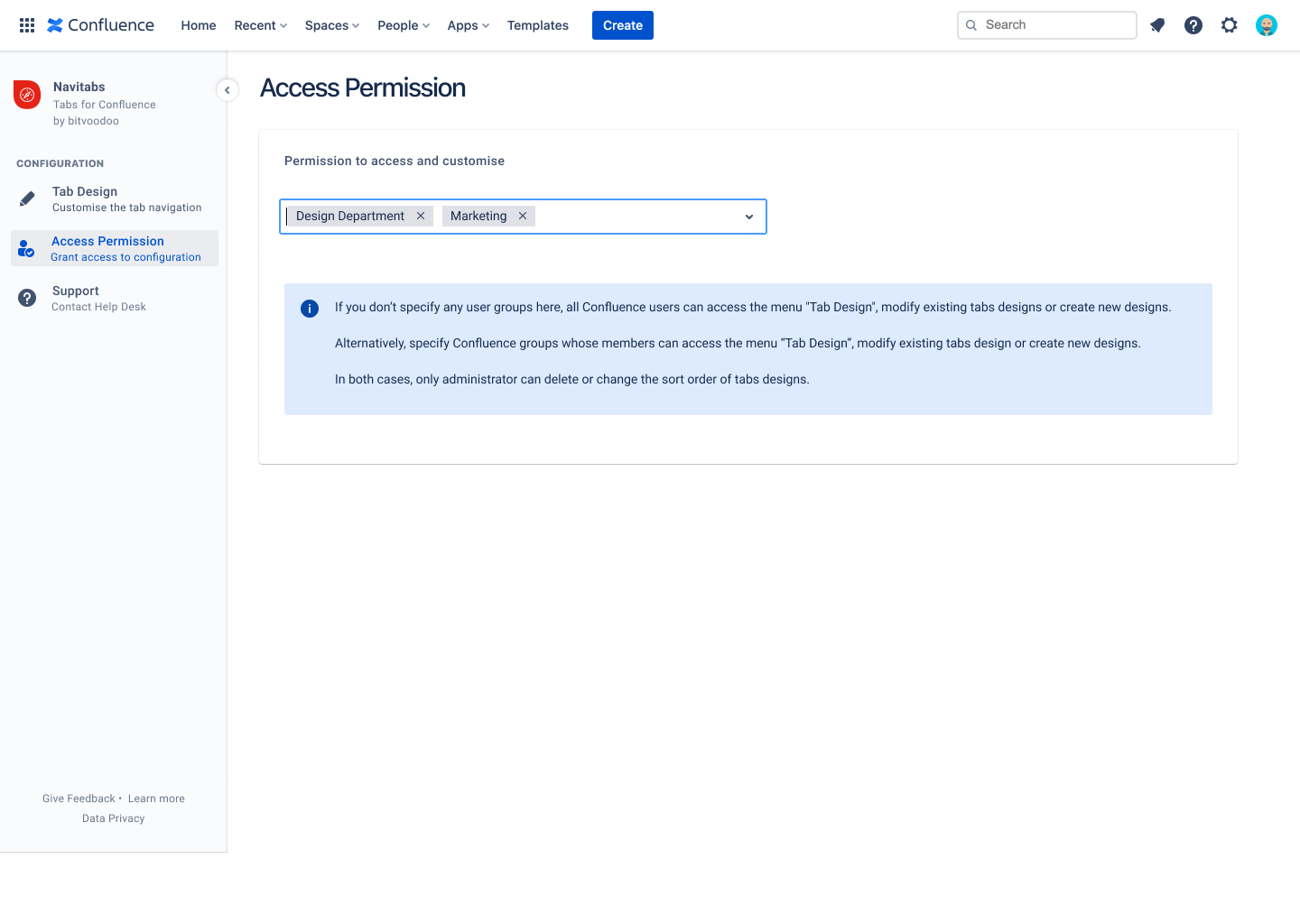This screenshot has width=1300, height=924.
Task: Click the Access Permission page heading
Action: coord(363,88)
